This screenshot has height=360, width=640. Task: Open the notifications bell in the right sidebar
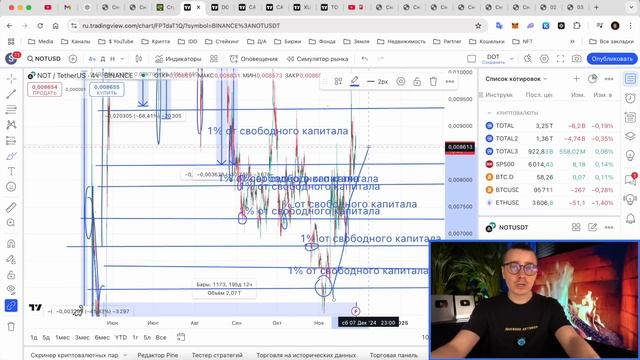pos(630,218)
